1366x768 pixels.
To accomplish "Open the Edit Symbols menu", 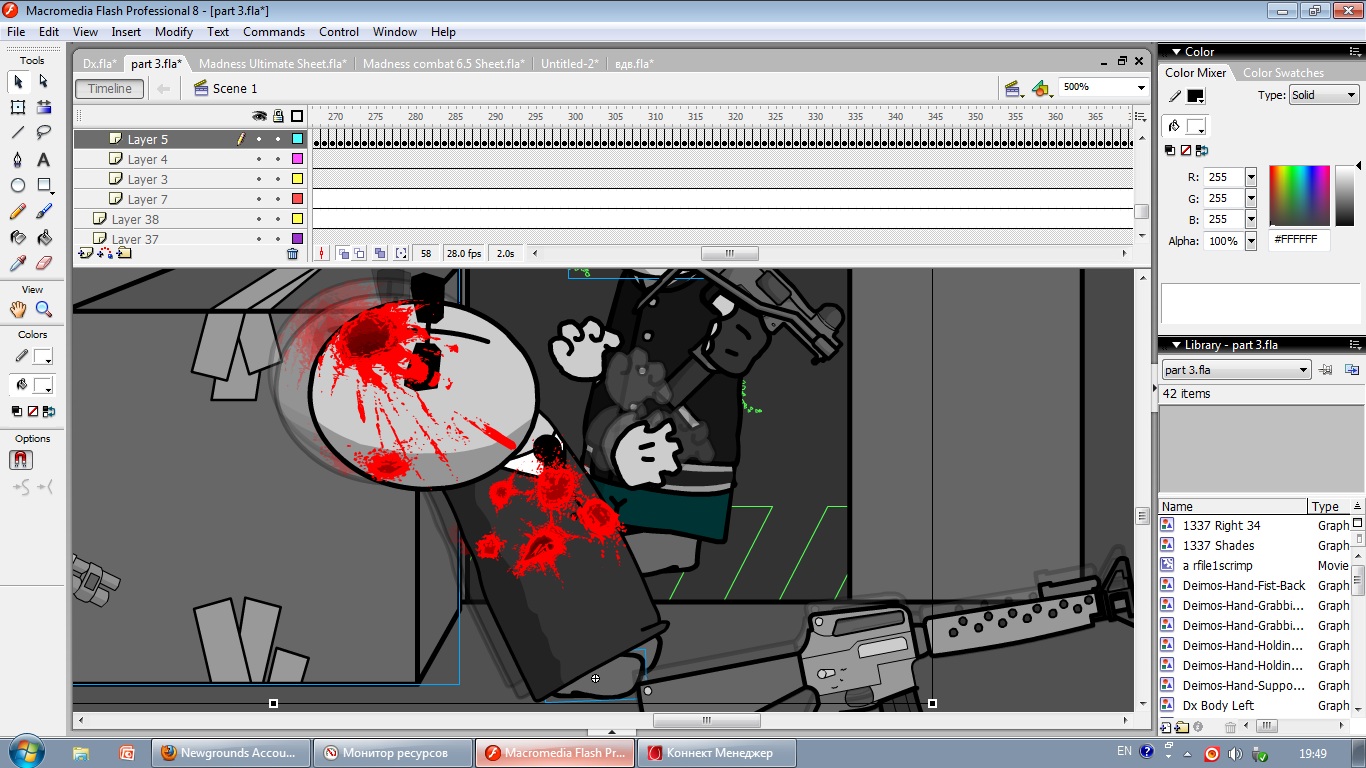I will tap(1042, 89).
